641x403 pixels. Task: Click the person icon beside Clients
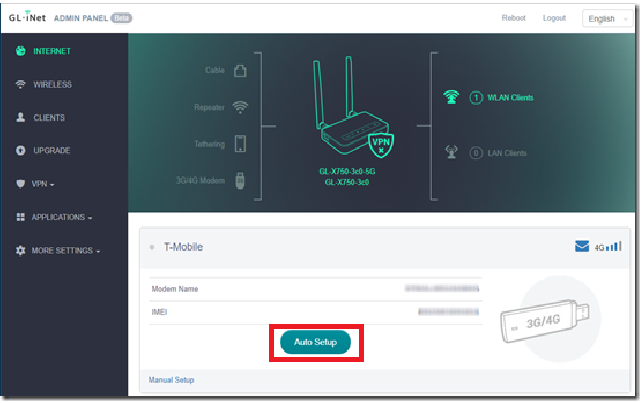coord(20,117)
